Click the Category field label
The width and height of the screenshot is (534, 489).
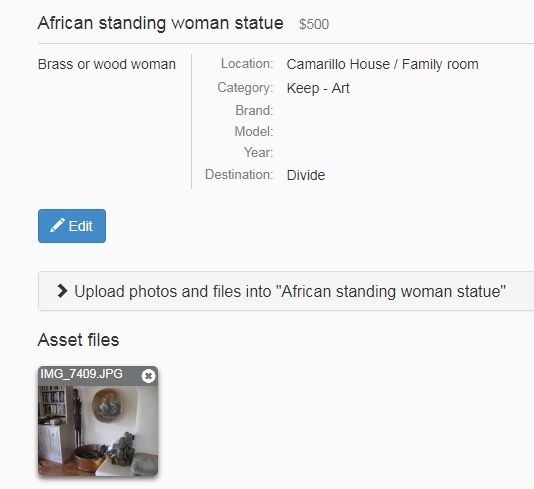click(245, 88)
